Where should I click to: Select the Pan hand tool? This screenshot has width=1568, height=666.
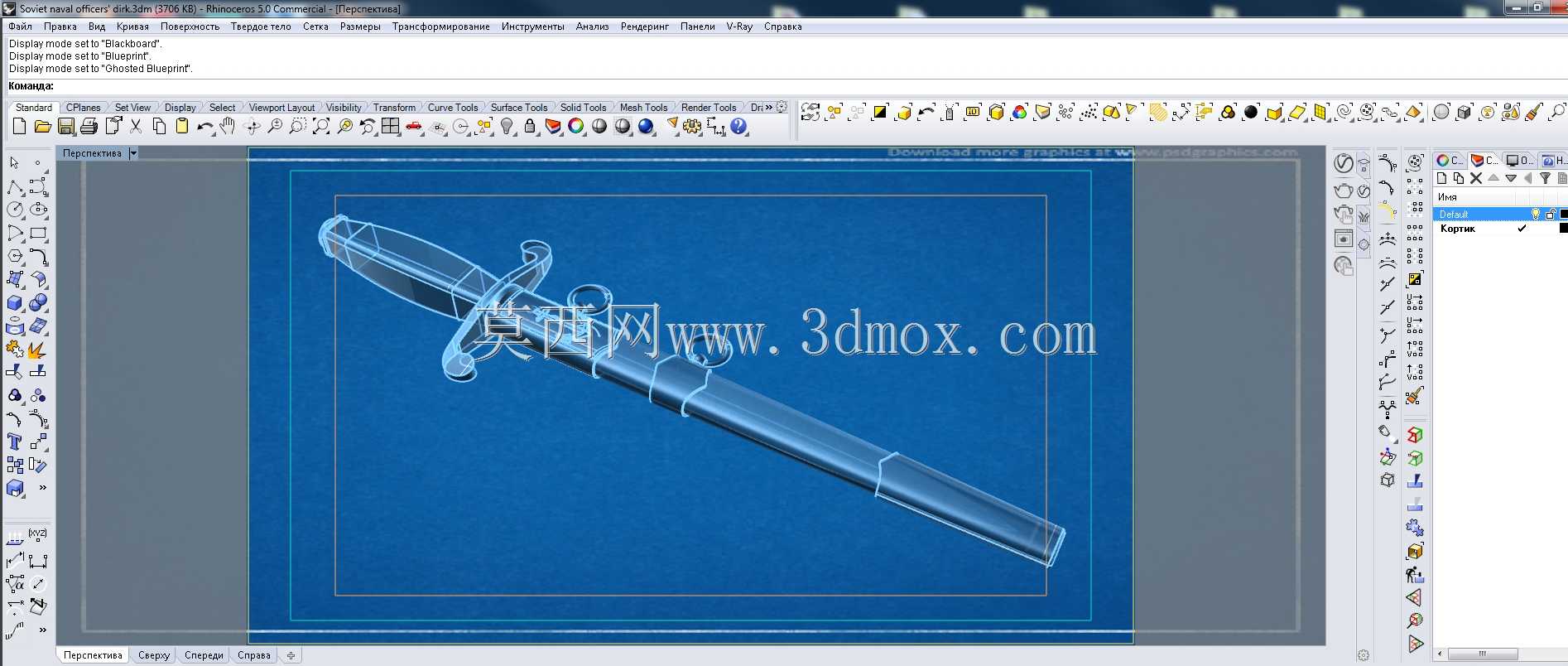[x=228, y=127]
